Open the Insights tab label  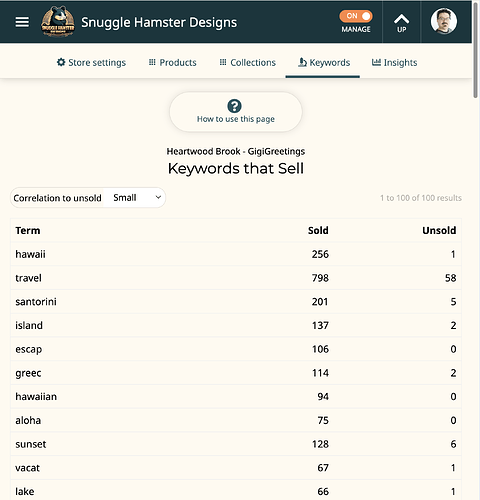(400, 62)
